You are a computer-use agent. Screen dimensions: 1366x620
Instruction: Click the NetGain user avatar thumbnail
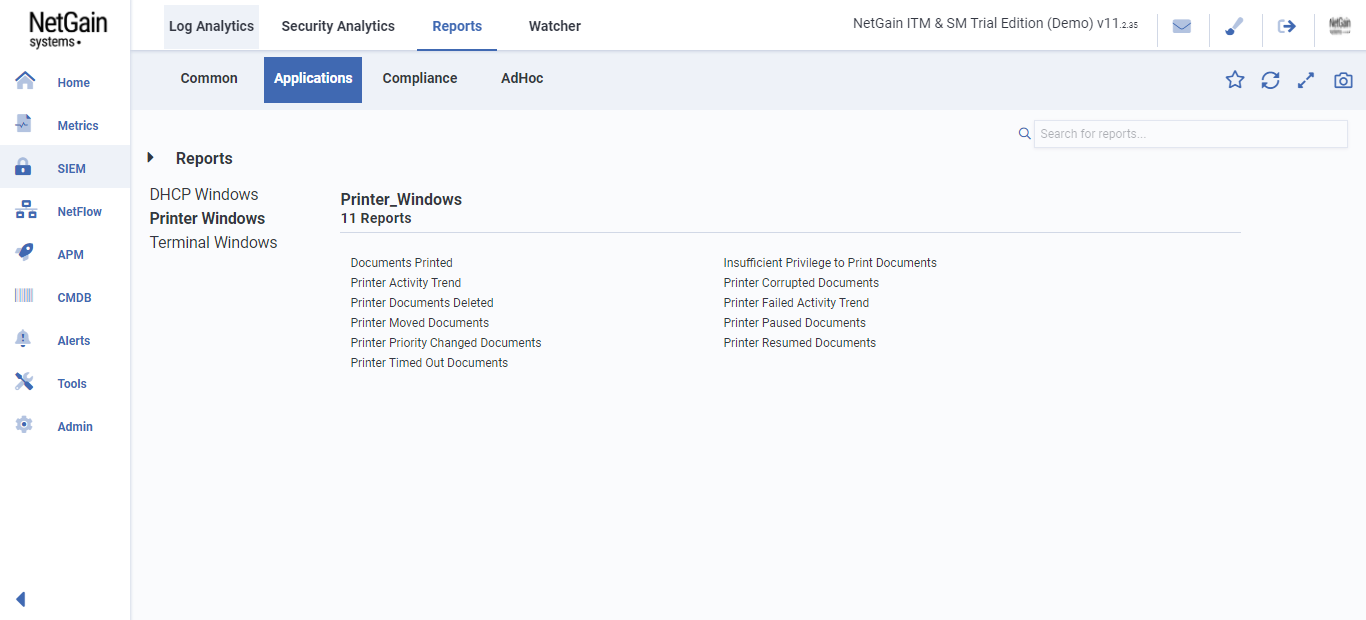pos(1340,27)
